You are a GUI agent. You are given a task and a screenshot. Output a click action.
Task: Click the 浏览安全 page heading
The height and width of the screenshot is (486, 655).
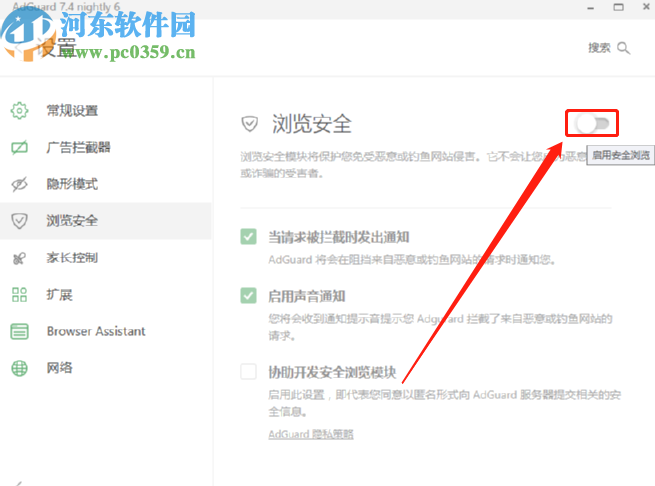[312, 124]
